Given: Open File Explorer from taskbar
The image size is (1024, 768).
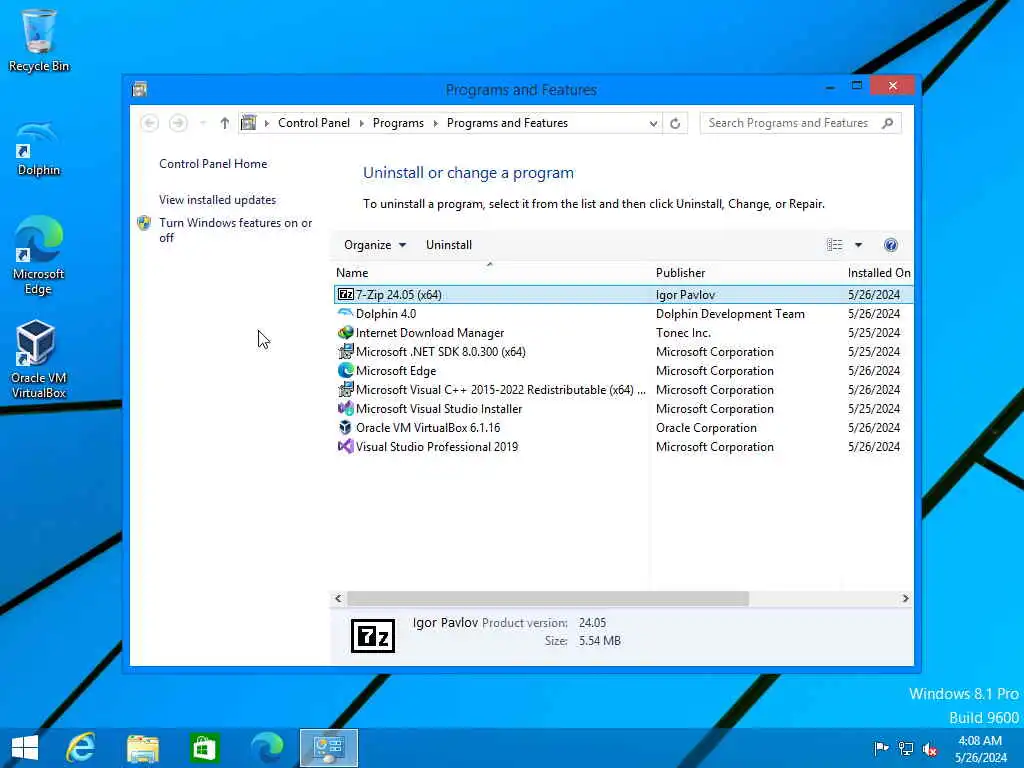Looking at the screenshot, I should tap(143, 748).
